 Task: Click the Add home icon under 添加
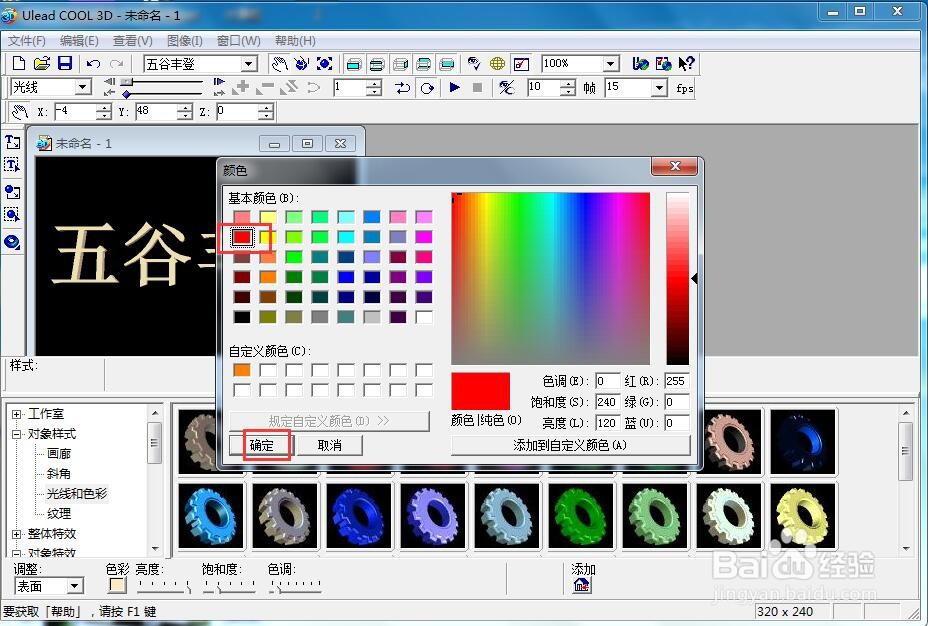point(582,585)
